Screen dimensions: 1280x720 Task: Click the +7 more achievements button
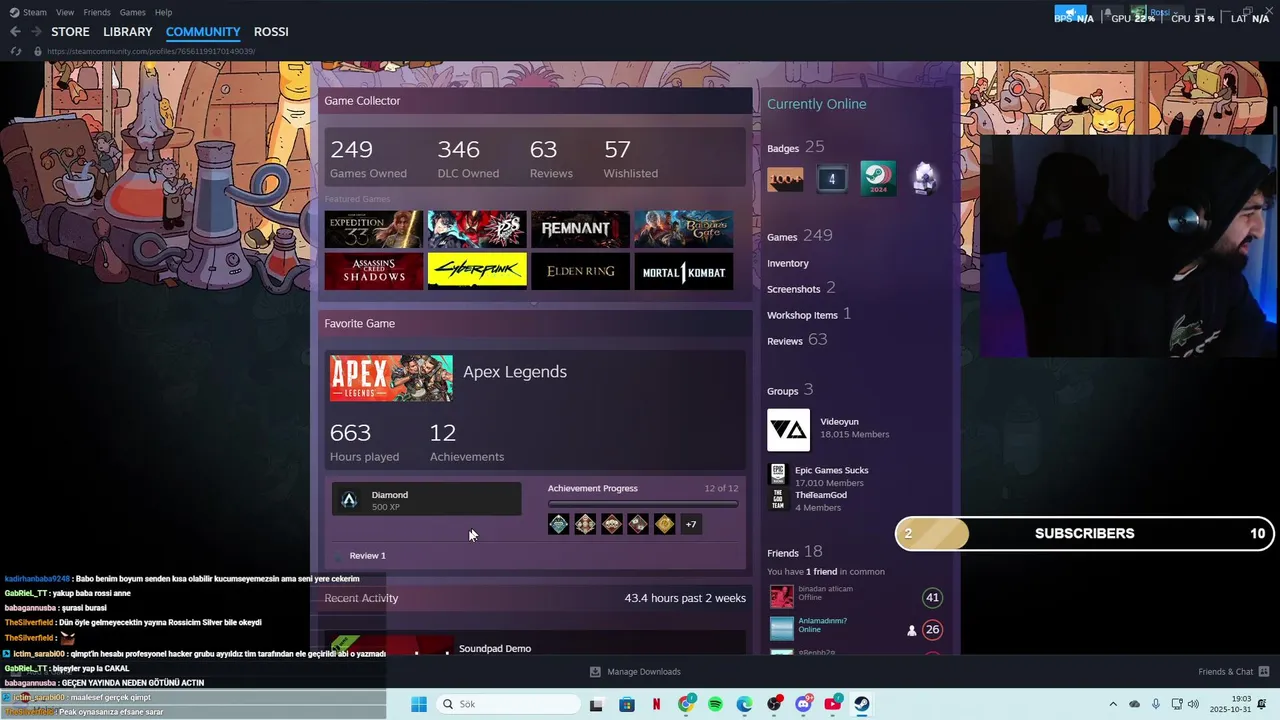[x=690, y=524]
